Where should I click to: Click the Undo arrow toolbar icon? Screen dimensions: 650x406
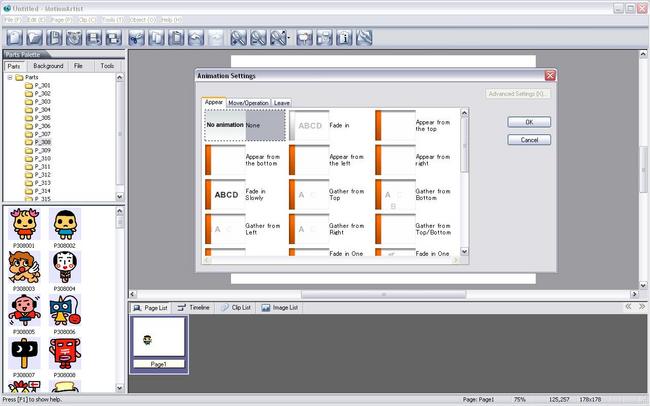[x=196, y=38]
